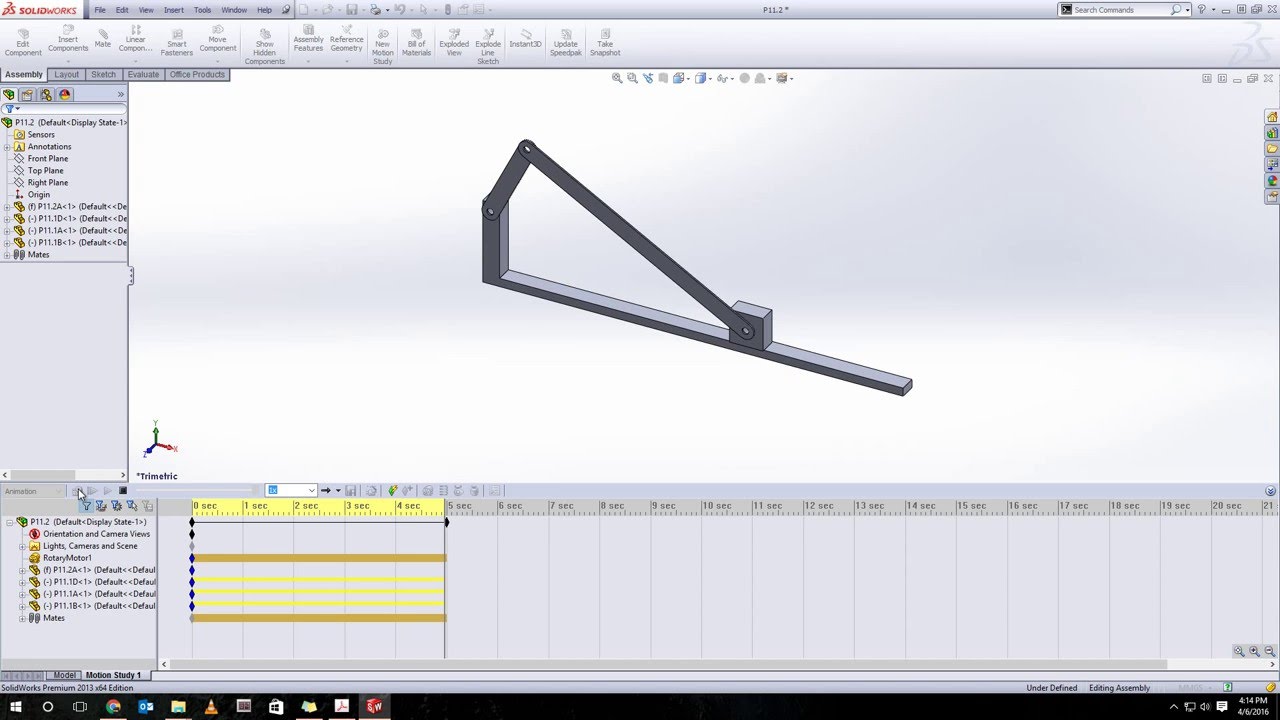Image resolution: width=1280 pixels, height=720 pixels.
Task: Open the Tools menu
Action: [x=202, y=10]
